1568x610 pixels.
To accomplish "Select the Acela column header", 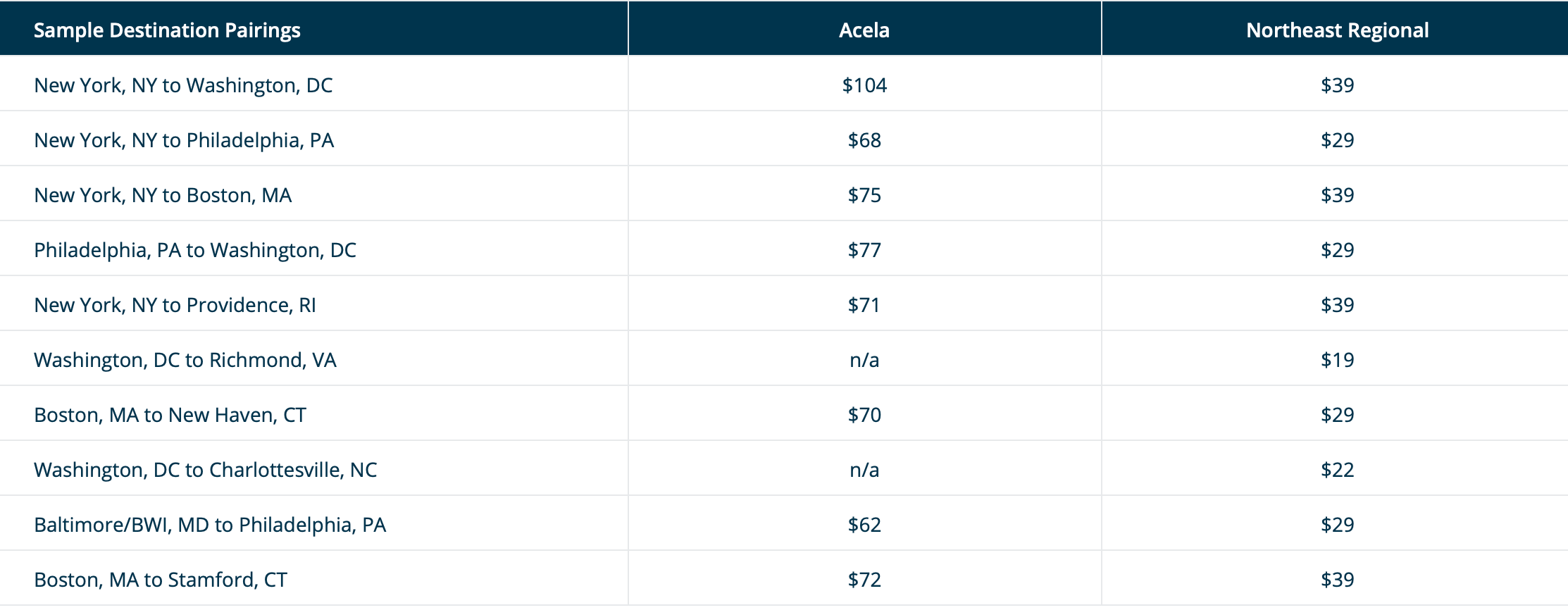I will tap(864, 30).
